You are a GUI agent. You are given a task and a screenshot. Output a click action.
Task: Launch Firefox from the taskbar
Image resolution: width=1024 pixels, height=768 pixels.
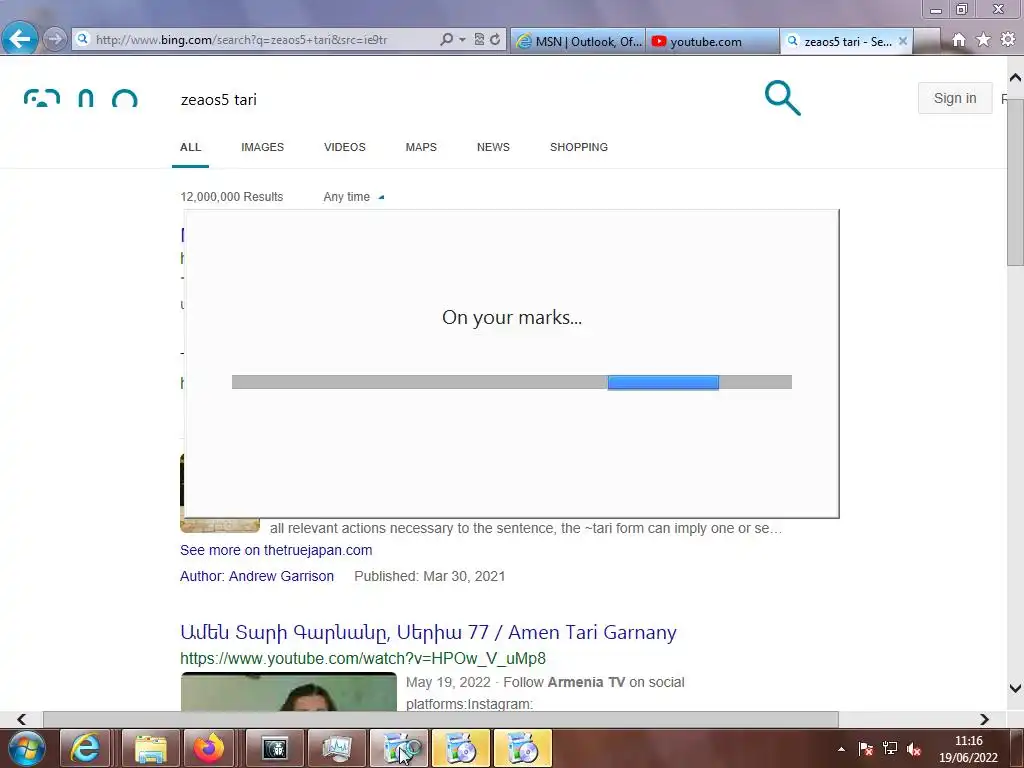[x=209, y=748]
